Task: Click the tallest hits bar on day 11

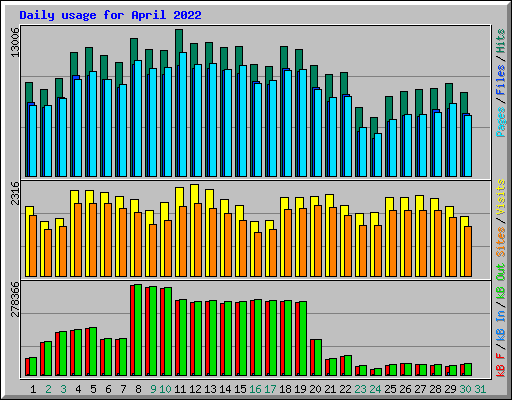Action: click(179, 41)
